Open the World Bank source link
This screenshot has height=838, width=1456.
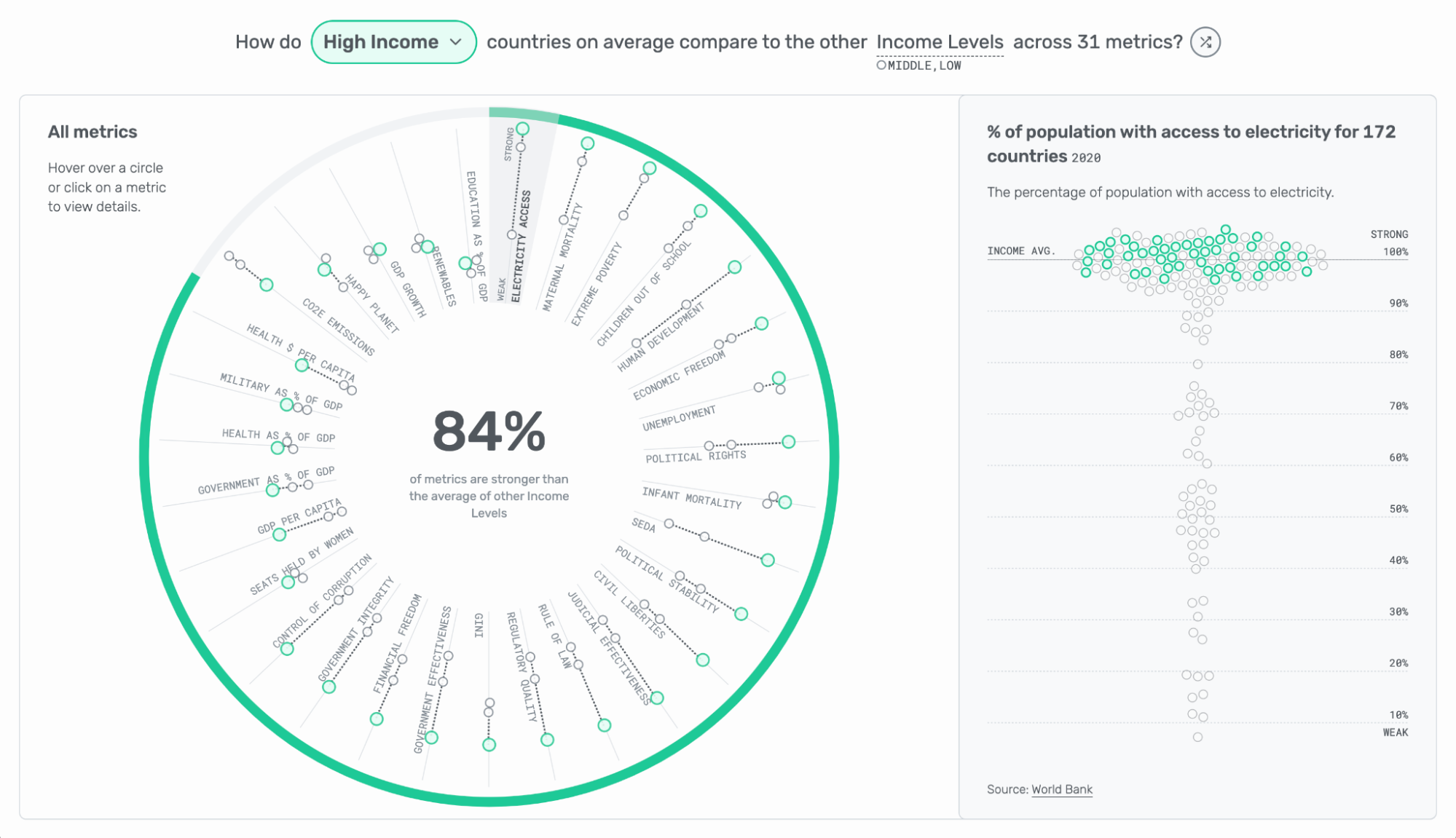click(1062, 789)
